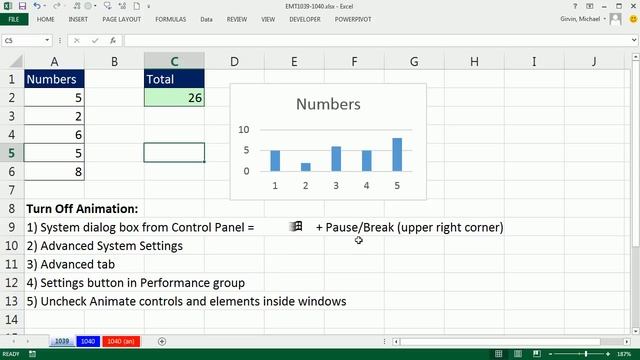
Task: Click the Name Box showing C5
Action: tap(22, 40)
